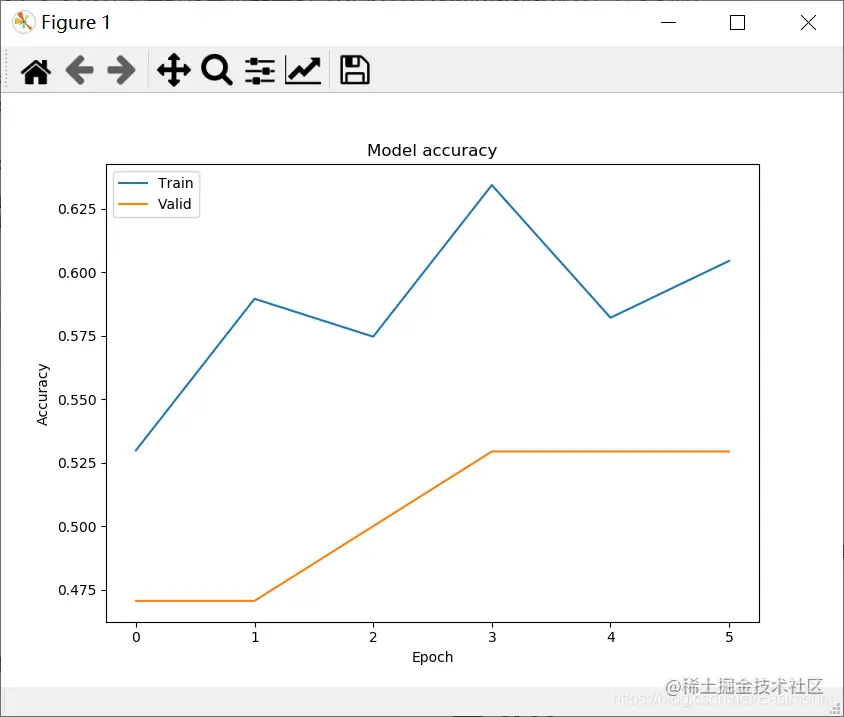Click the blue Train line peak at epoch 3
Viewport: 844px width, 717px height.
pyautogui.click(x=492, y=185)
